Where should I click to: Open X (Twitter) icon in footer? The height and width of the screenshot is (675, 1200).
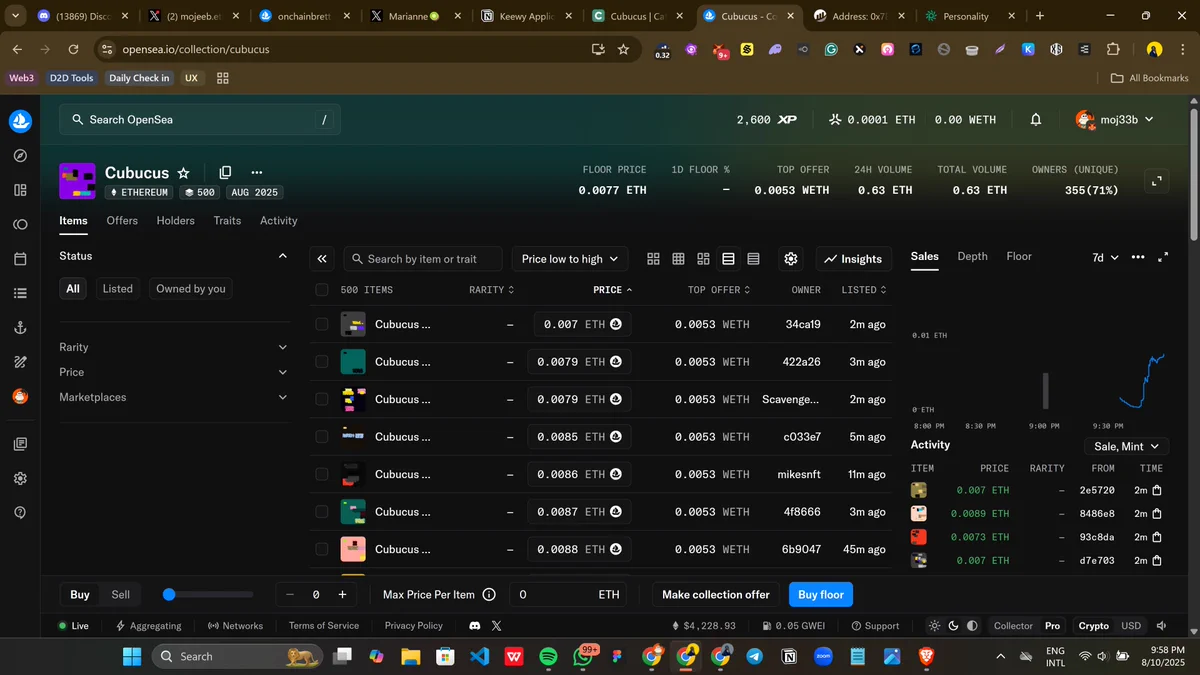(x=497, y=625)
